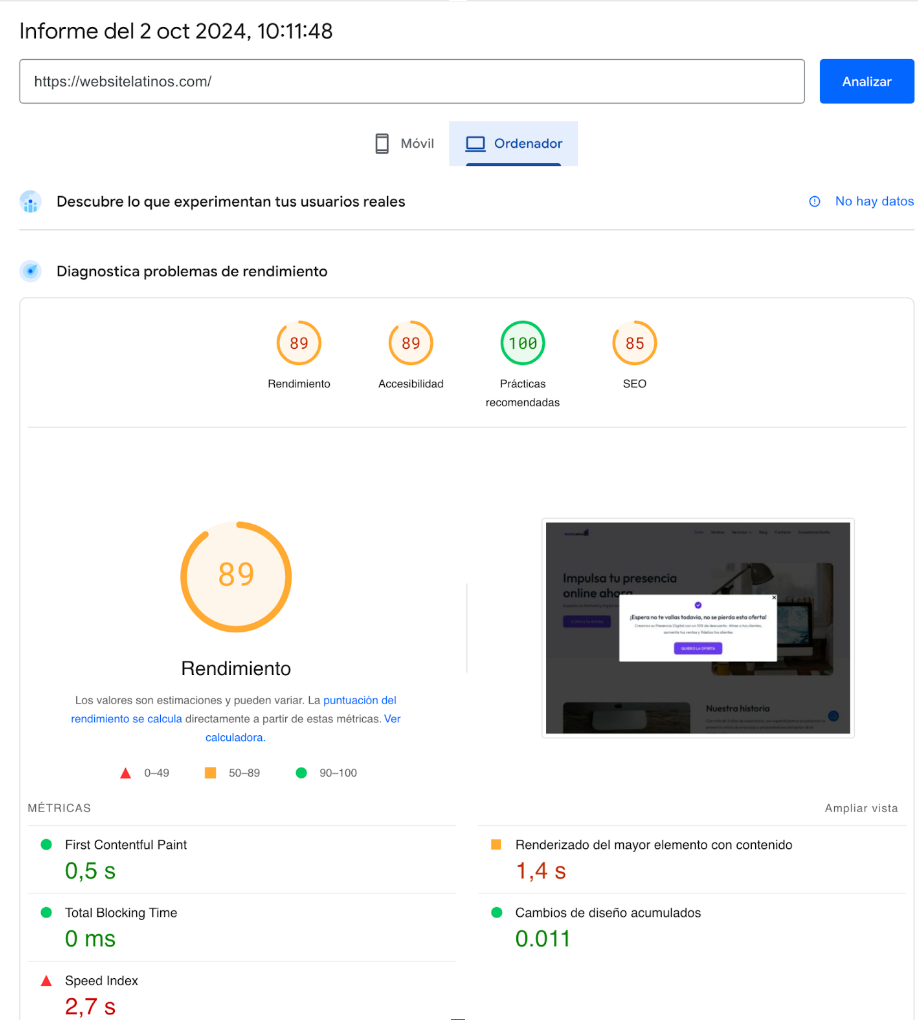The width and height of the screenshot is (918, 1020).
Task: Click the Analizar button
Action: [x=867, y=81]
